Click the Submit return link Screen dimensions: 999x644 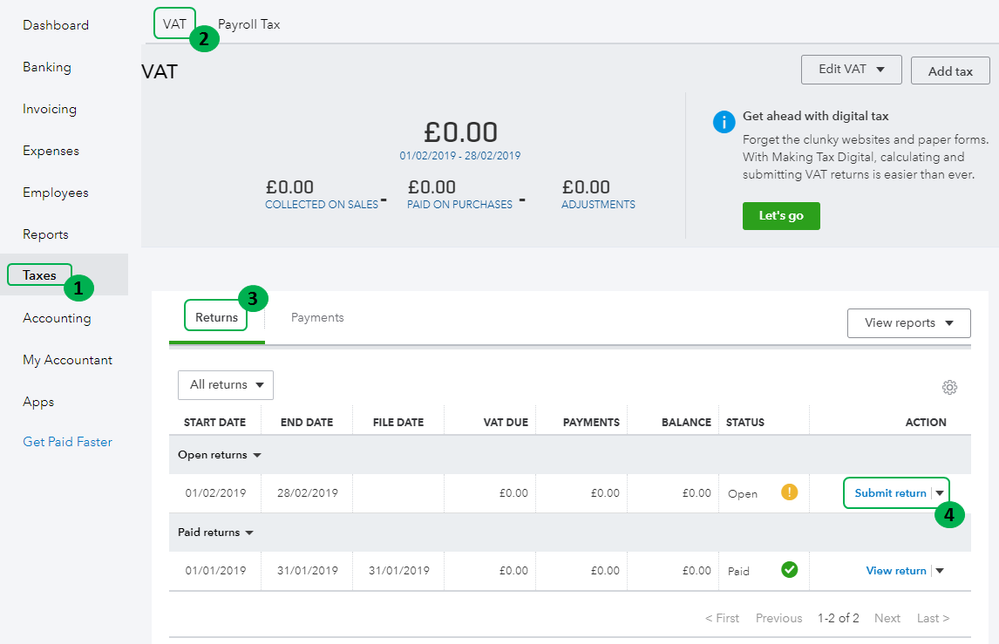[890, 493]
